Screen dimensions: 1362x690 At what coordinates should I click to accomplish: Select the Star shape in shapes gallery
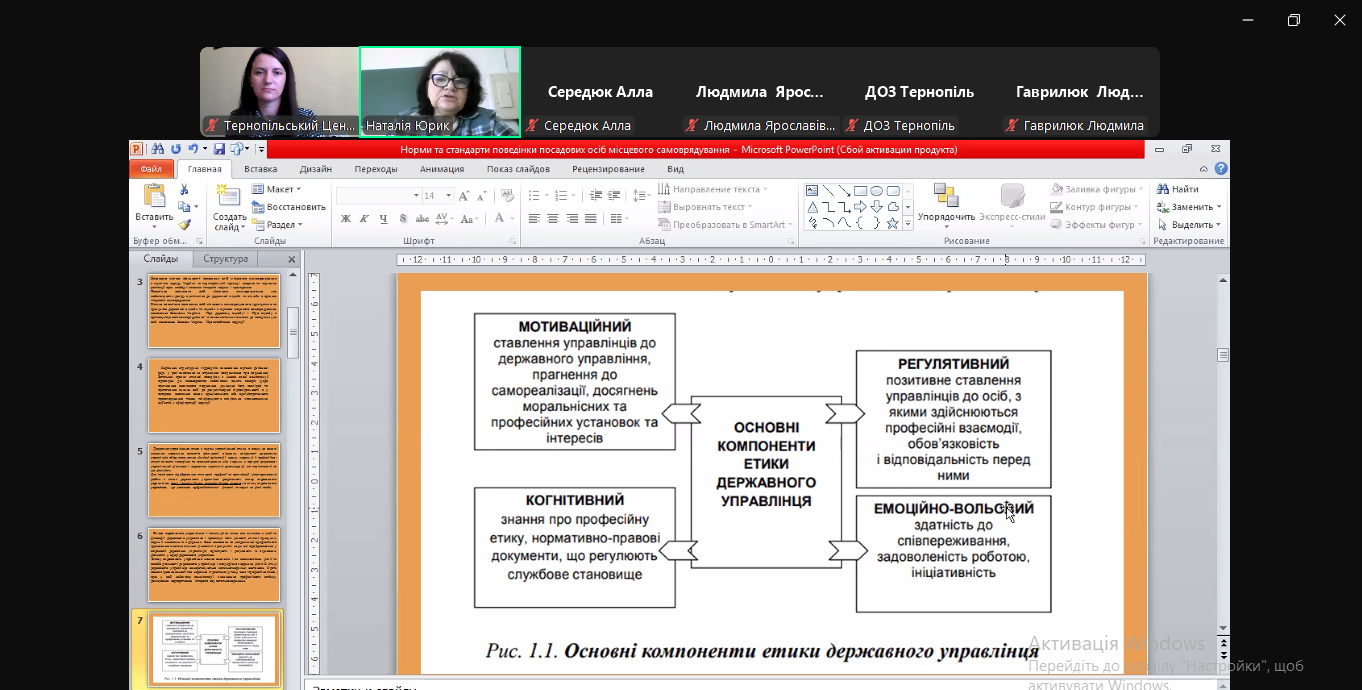892,223
